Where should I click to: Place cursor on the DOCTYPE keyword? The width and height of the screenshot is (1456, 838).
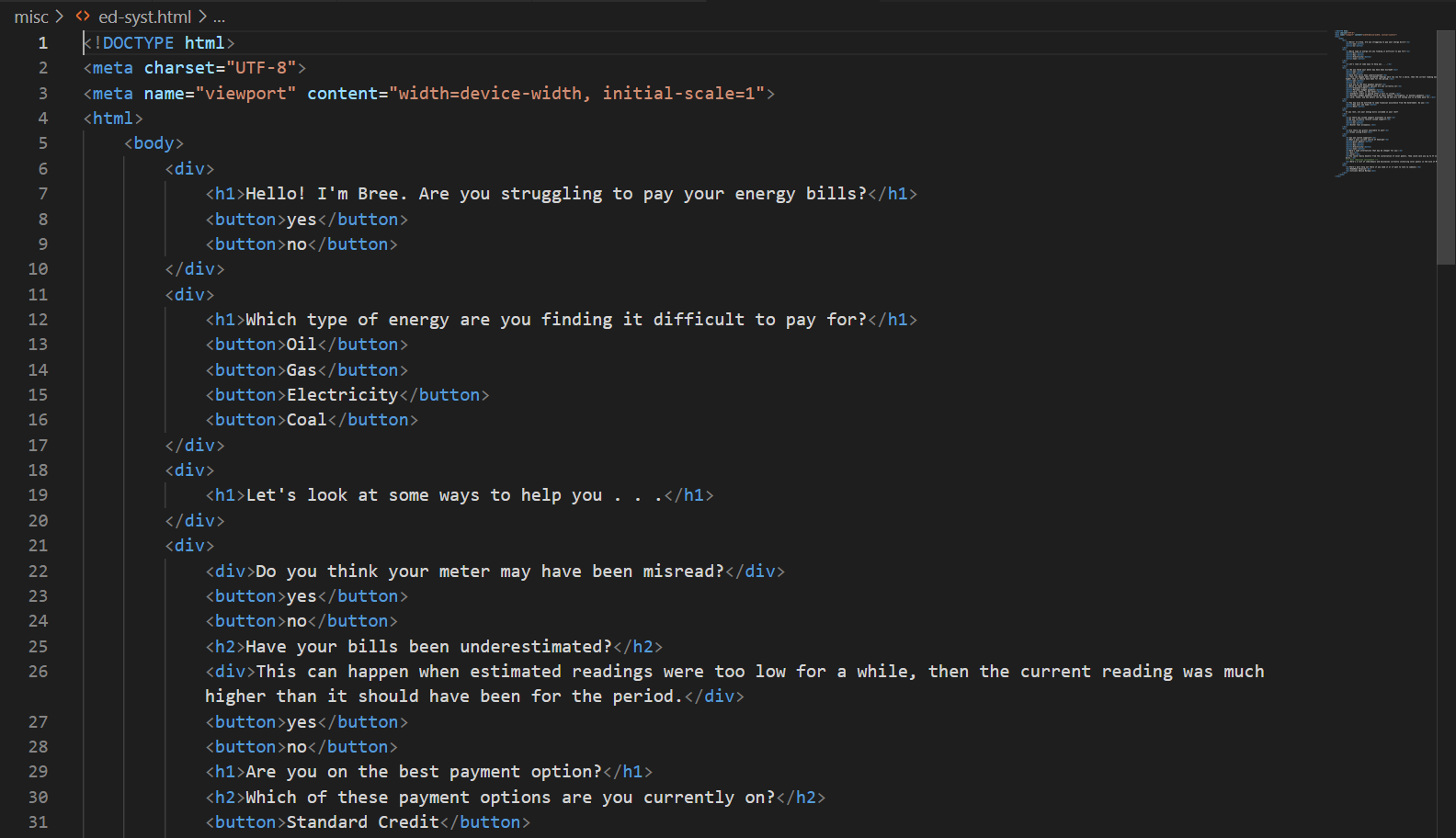(x=138, y=43)
